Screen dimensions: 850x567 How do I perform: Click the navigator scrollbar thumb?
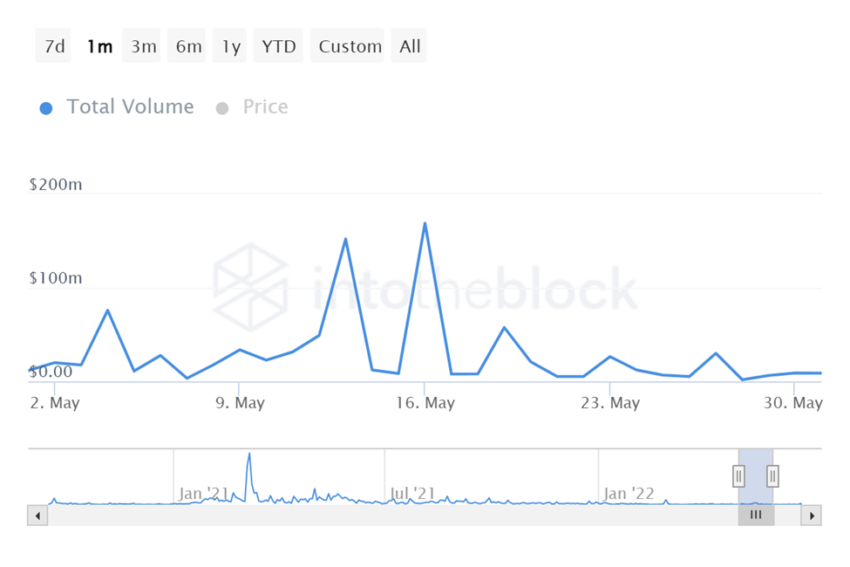(x=756, y=515)
